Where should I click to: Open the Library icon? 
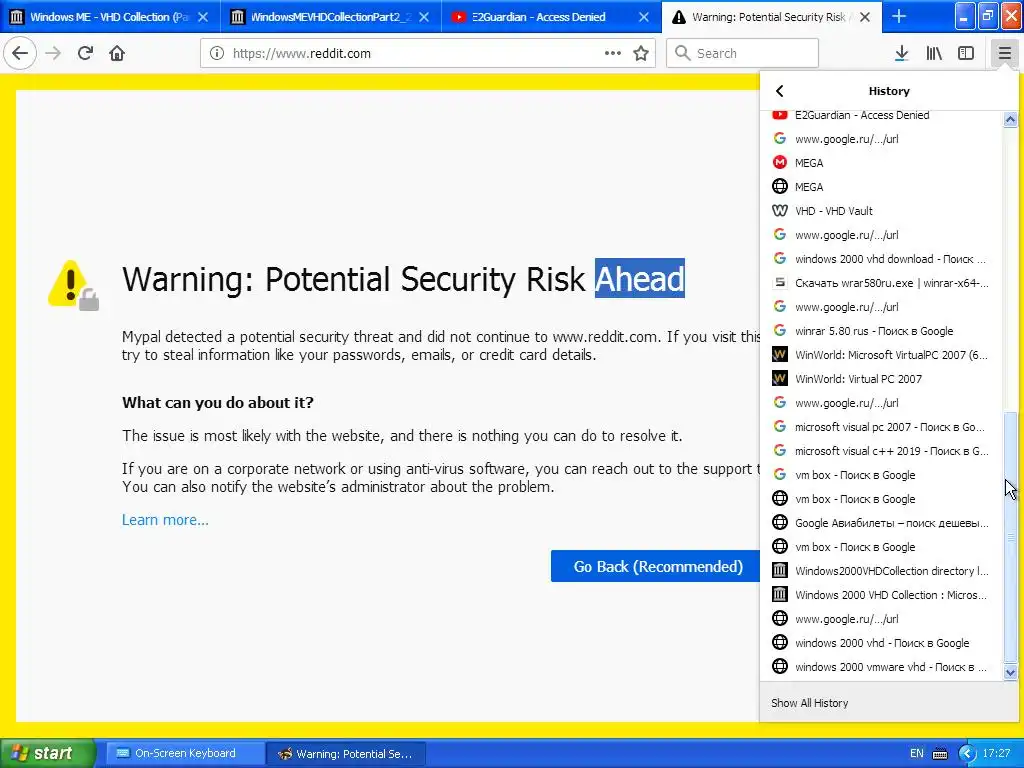click(x=934, y=54)
